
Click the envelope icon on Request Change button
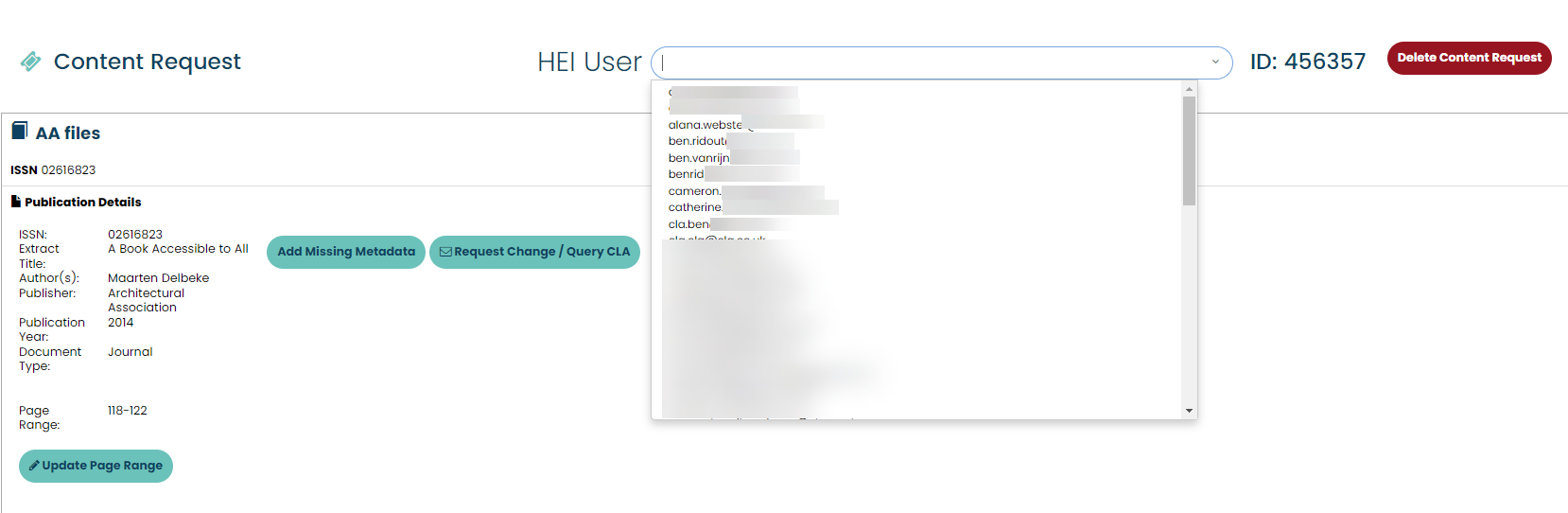pos(445,252)
